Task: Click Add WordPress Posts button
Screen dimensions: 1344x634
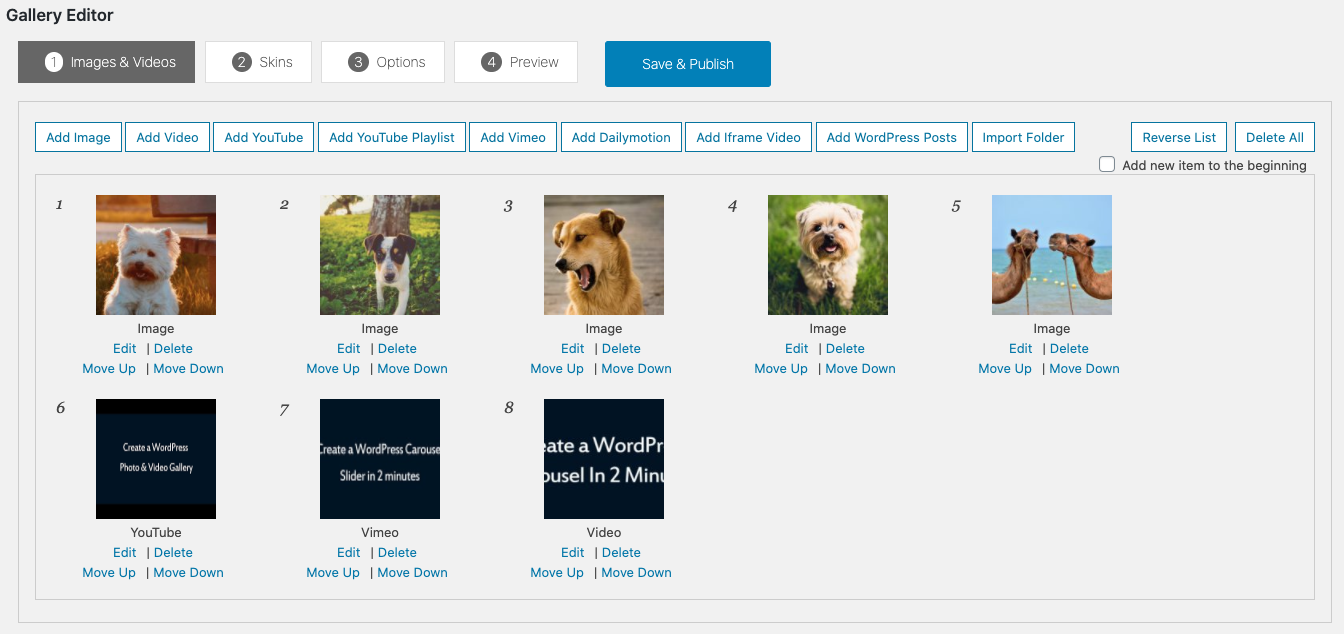Action: pyautogui.click(x=891, y=137)
